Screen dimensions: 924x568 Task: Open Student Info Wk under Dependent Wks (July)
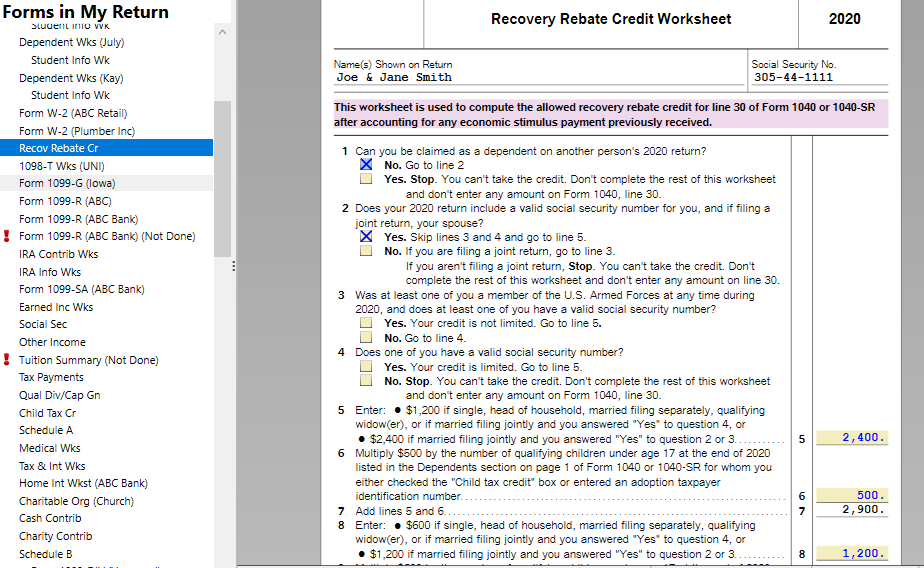tap(70, 60)
